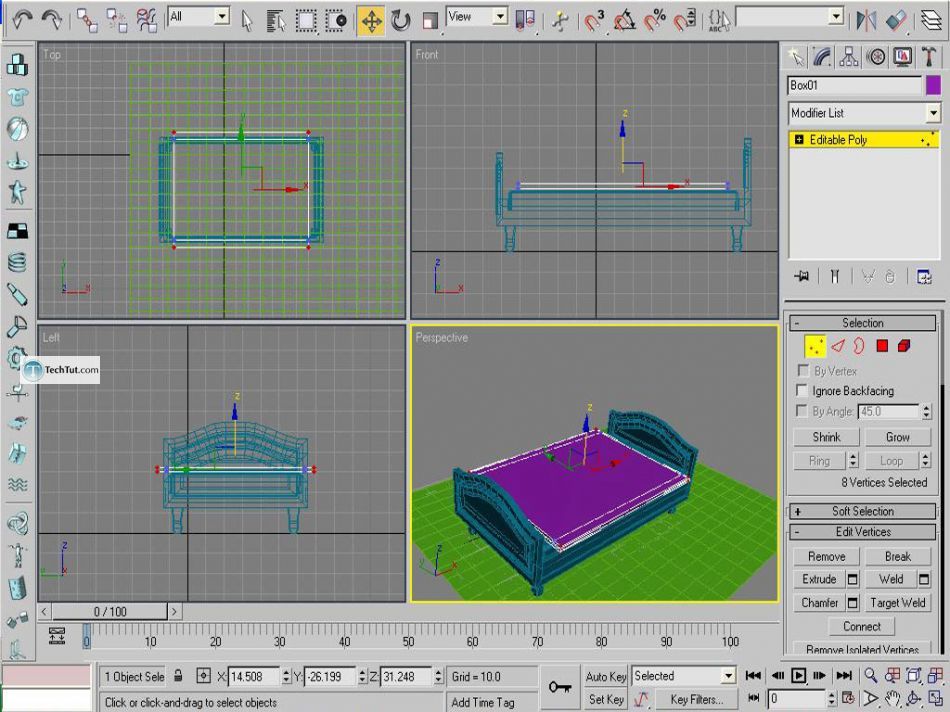The image size is (950, 712).
Task: Click the Shrink selection button
Action: click(x=826, y=437)
